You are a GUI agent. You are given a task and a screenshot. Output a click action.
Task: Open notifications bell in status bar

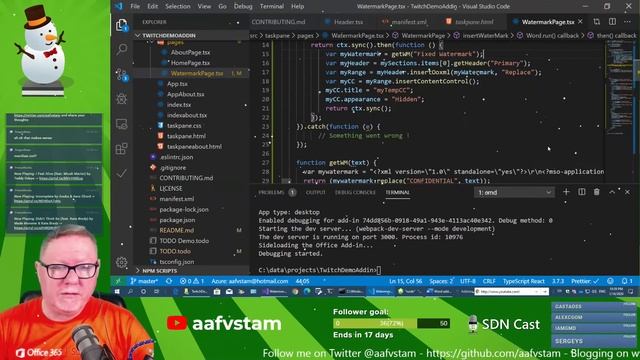627,281
